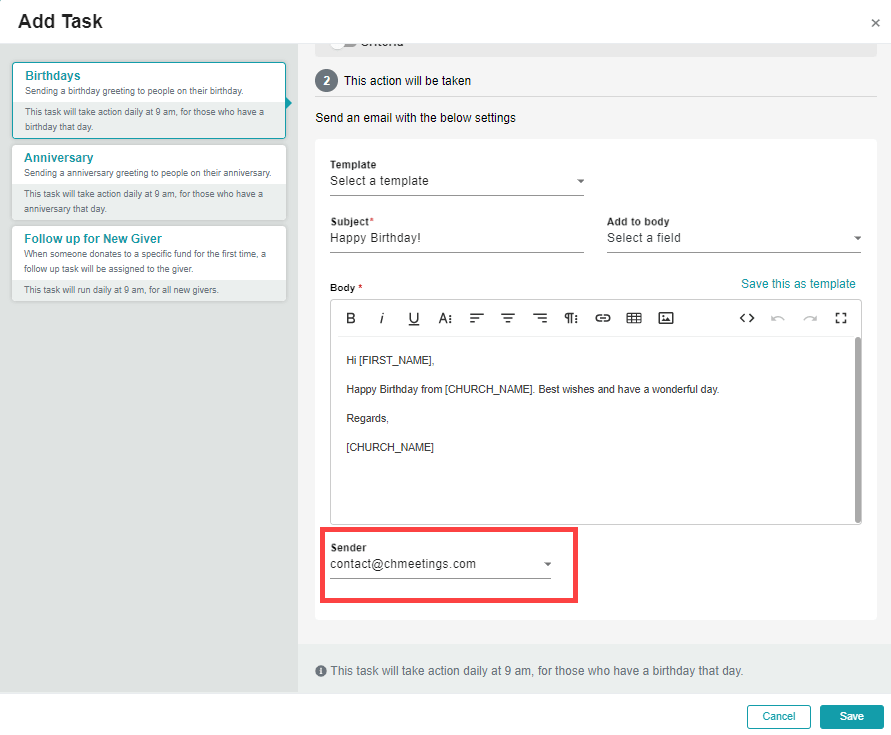Apply Bold formatting in body editor

pyautogui.click(x=351, y=318)
